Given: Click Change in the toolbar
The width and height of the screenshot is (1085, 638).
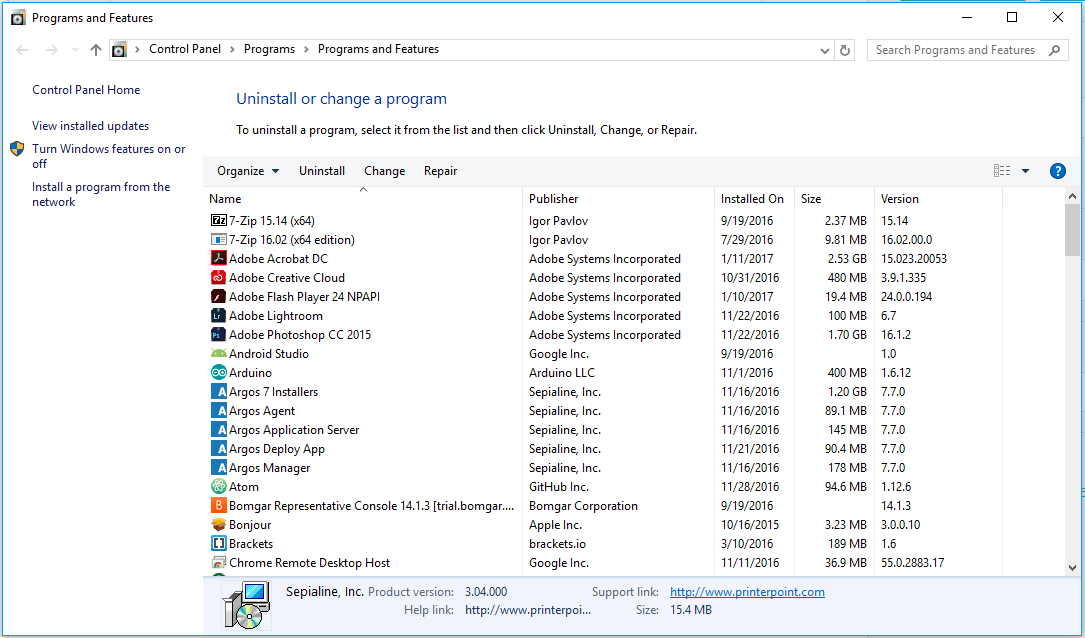Looking at the screenshot, I should pyautogui.click(x=385, y=171).
